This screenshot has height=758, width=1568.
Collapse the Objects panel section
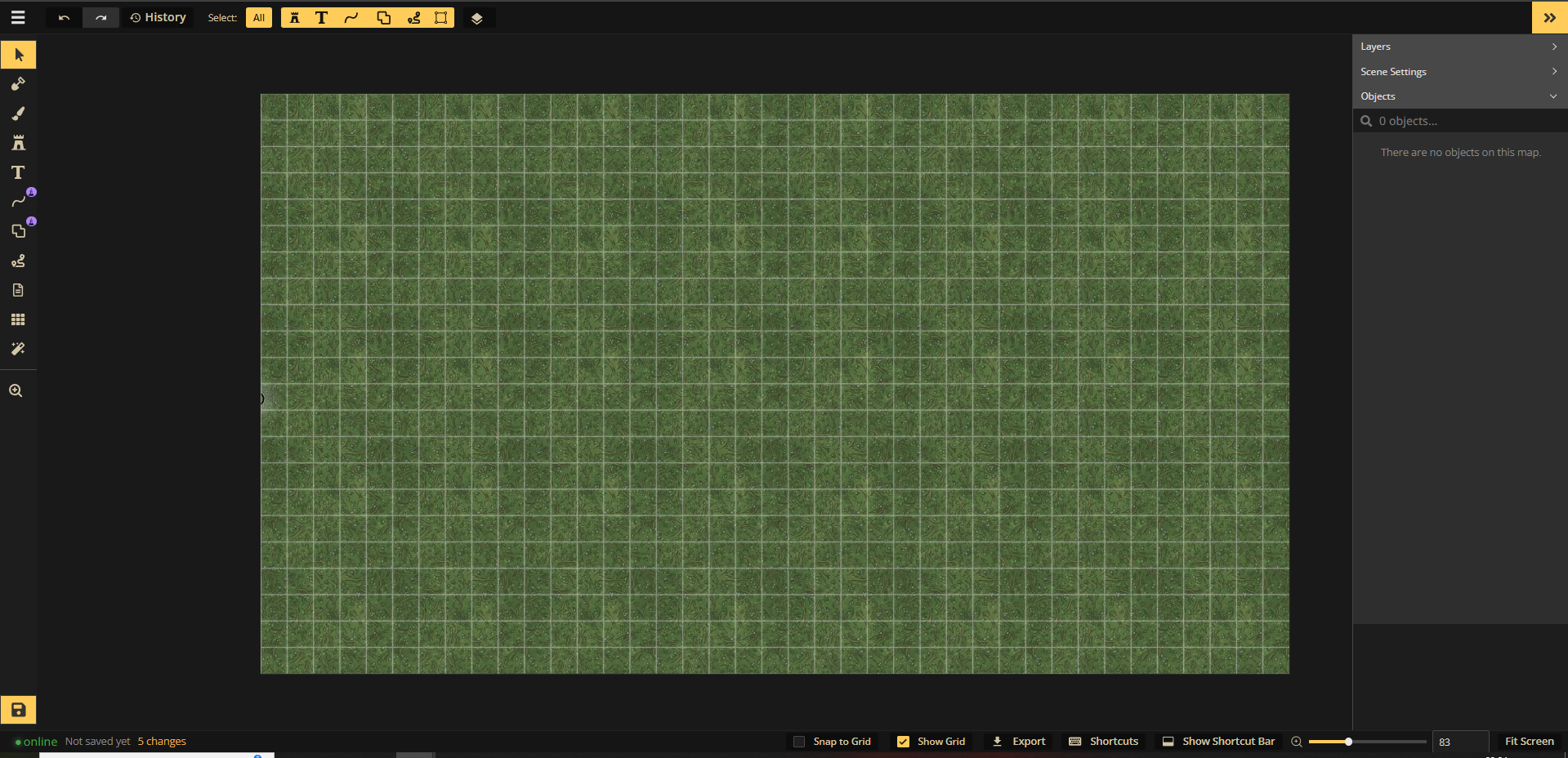[1459, 96]
